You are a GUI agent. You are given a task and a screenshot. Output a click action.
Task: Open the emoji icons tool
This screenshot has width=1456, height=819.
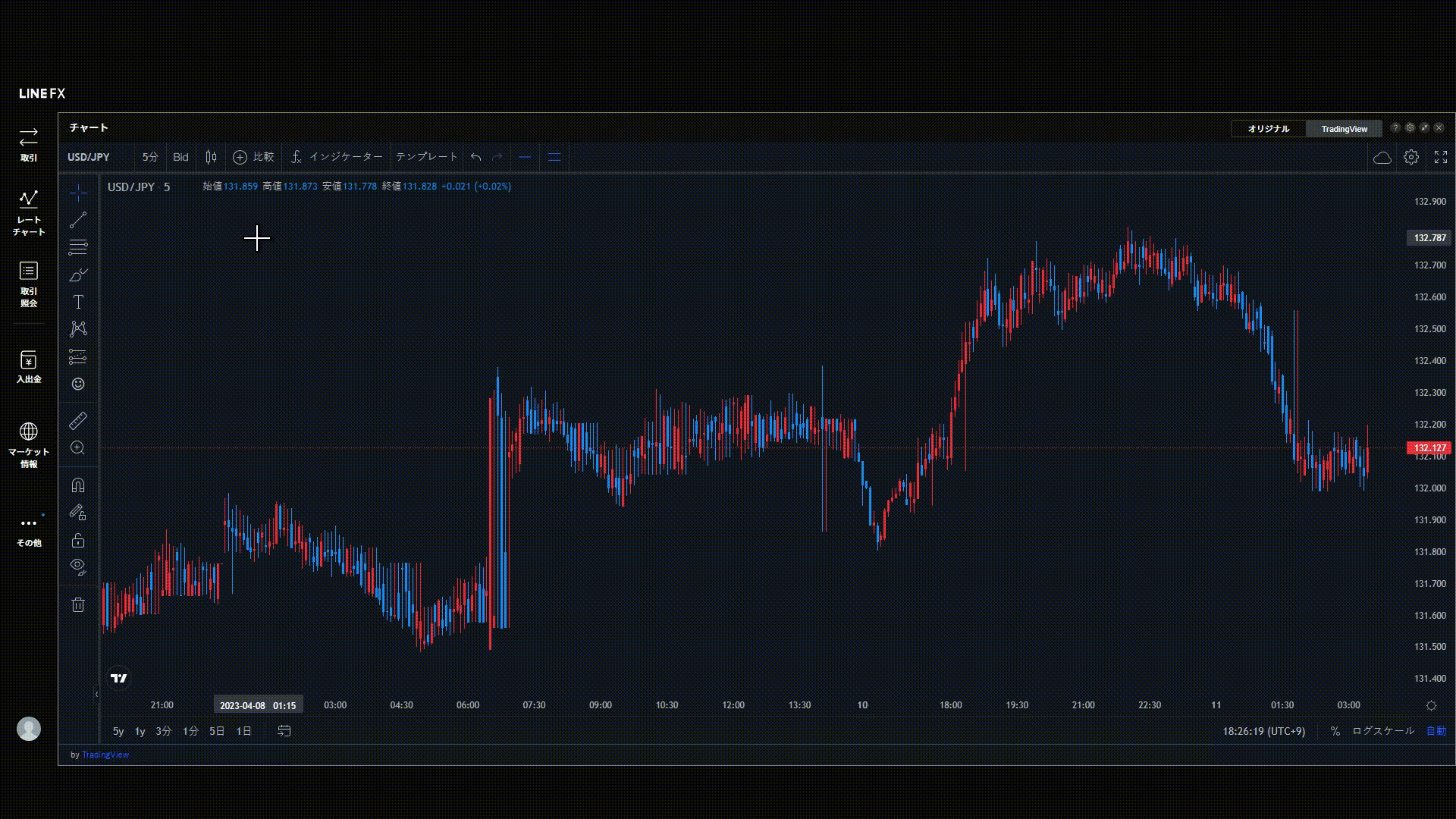(x=78, y=384)
